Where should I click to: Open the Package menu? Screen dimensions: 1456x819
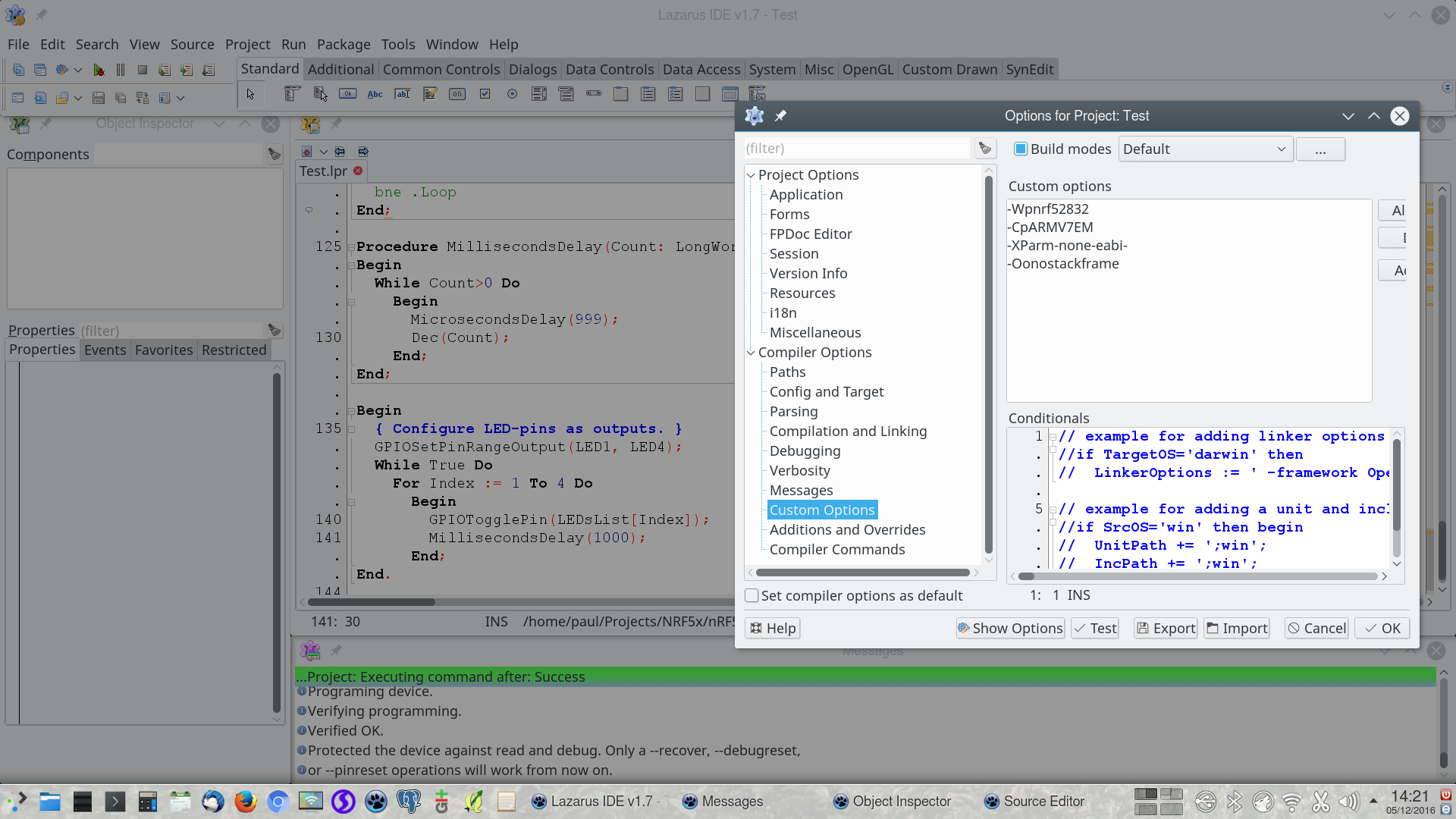(x=344, y=45)
